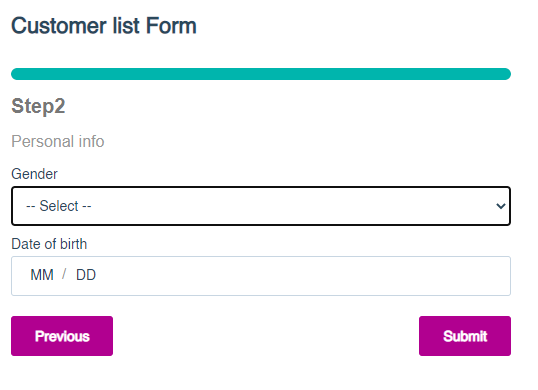Click the "-- Select --" placeholder text
Image resolution: width=538 pixels, height=390 pixels.
[59, 206]
